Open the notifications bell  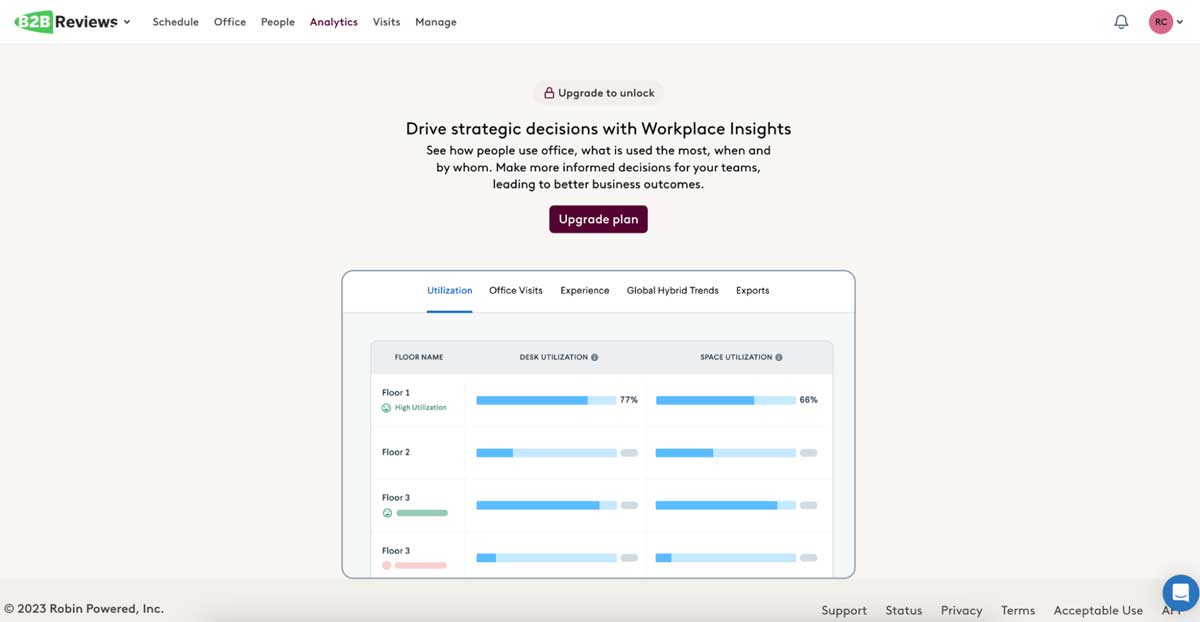[x=1121, y=22]
